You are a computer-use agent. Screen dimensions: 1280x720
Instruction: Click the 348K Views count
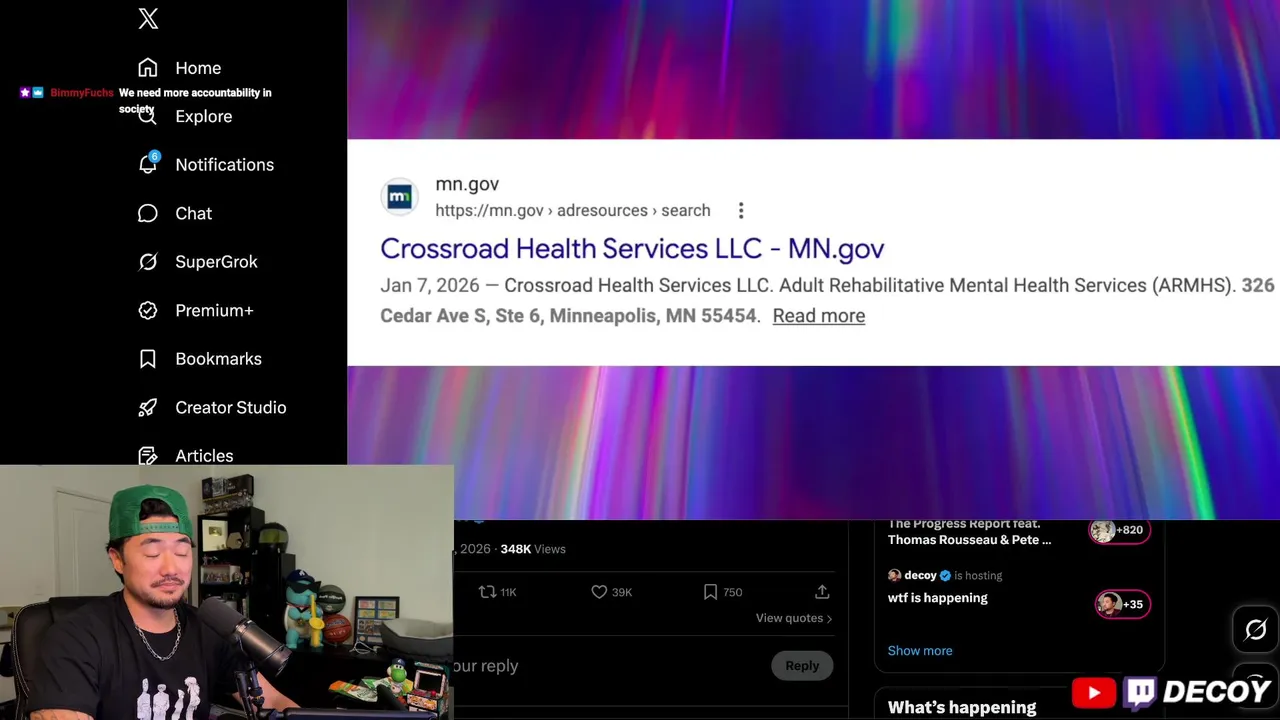coord(533,549)
